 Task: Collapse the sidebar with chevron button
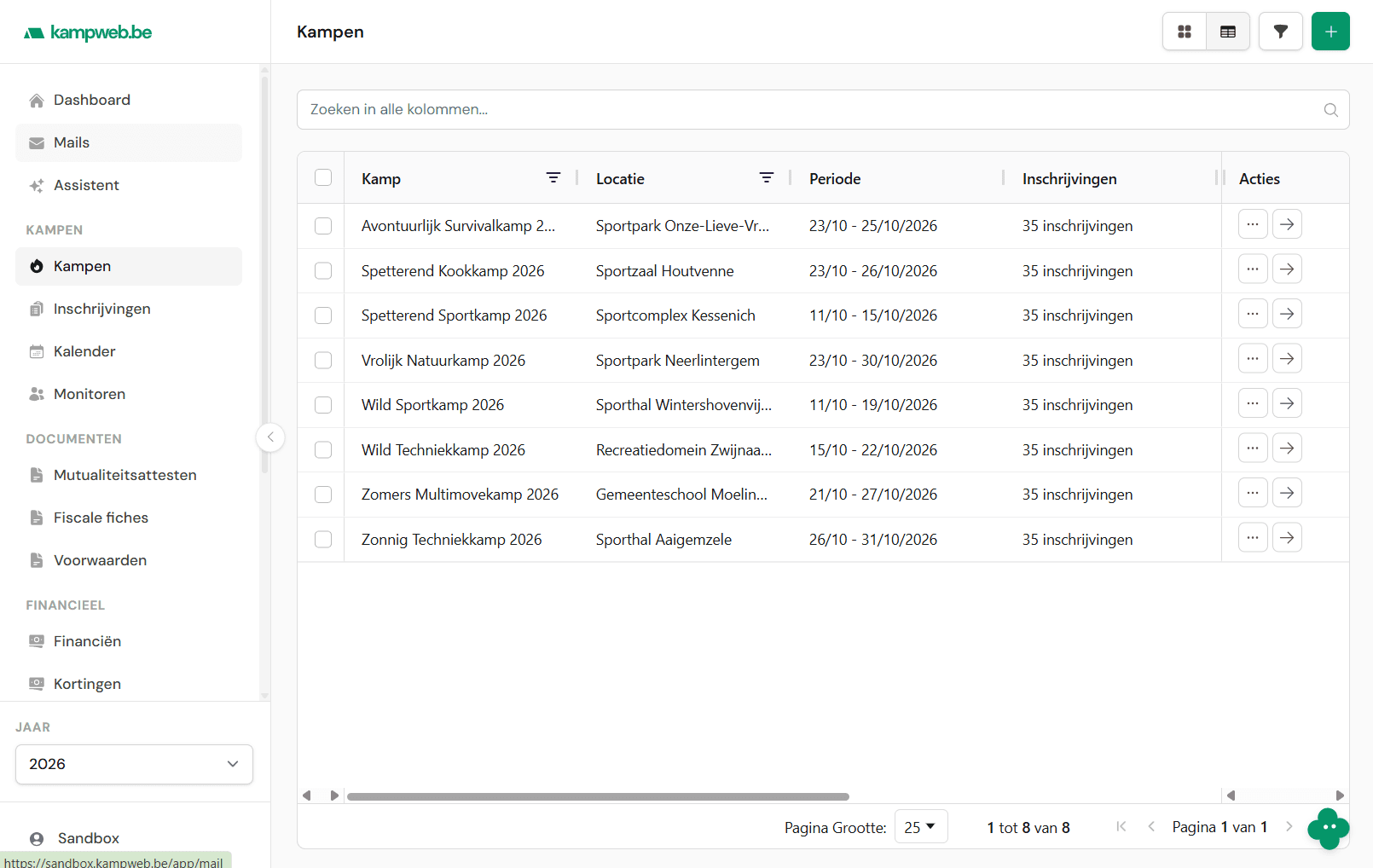pos(270,437)
